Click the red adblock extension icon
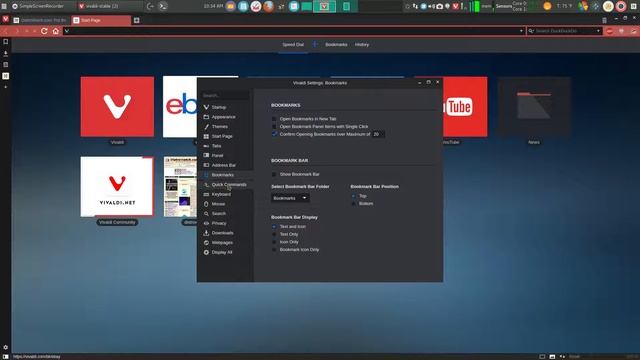This screenshot has width=640, height=360. click(x=609, y=31)
